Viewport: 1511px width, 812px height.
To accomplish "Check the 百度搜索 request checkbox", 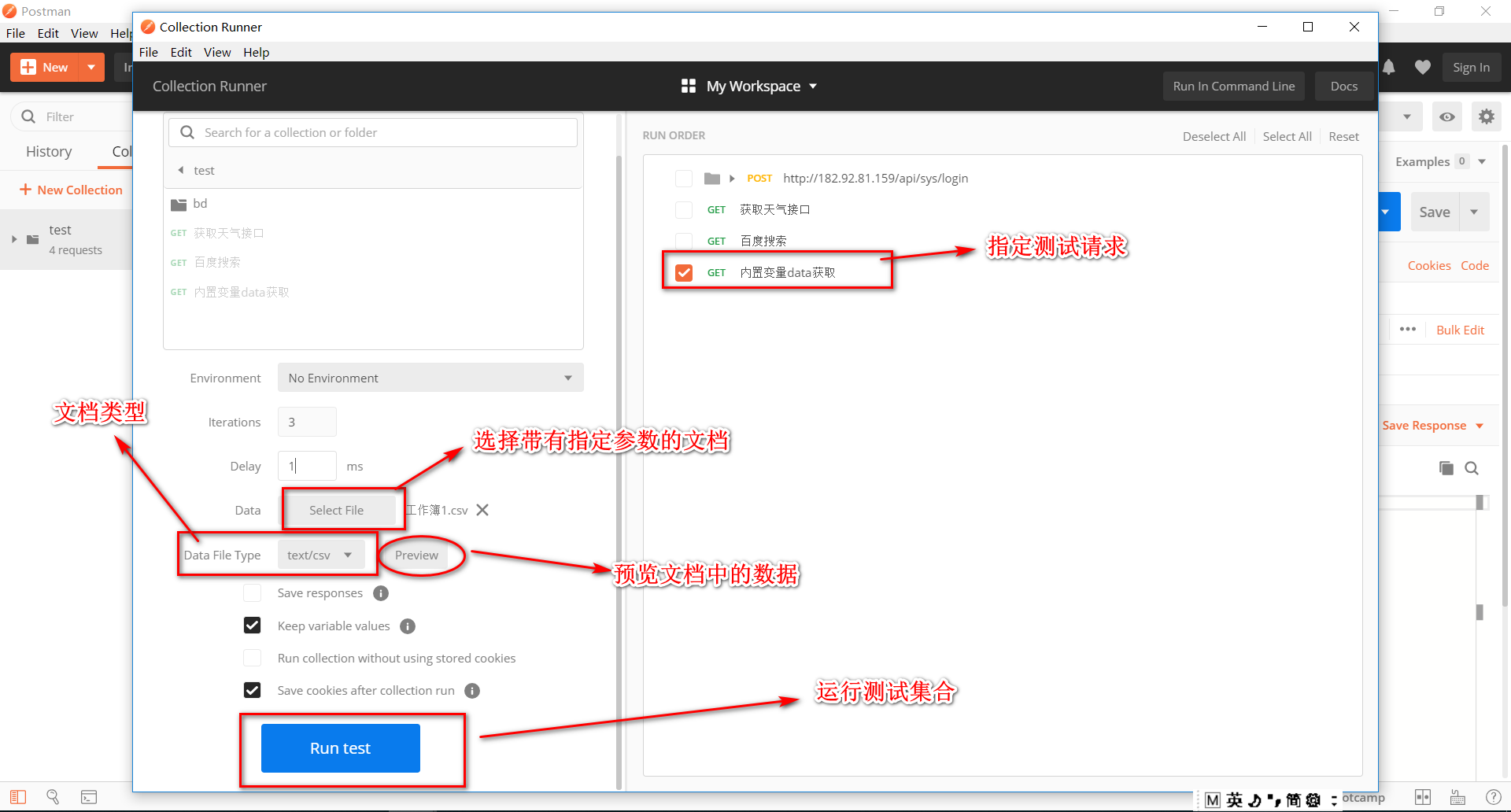I will pos(684,242).
